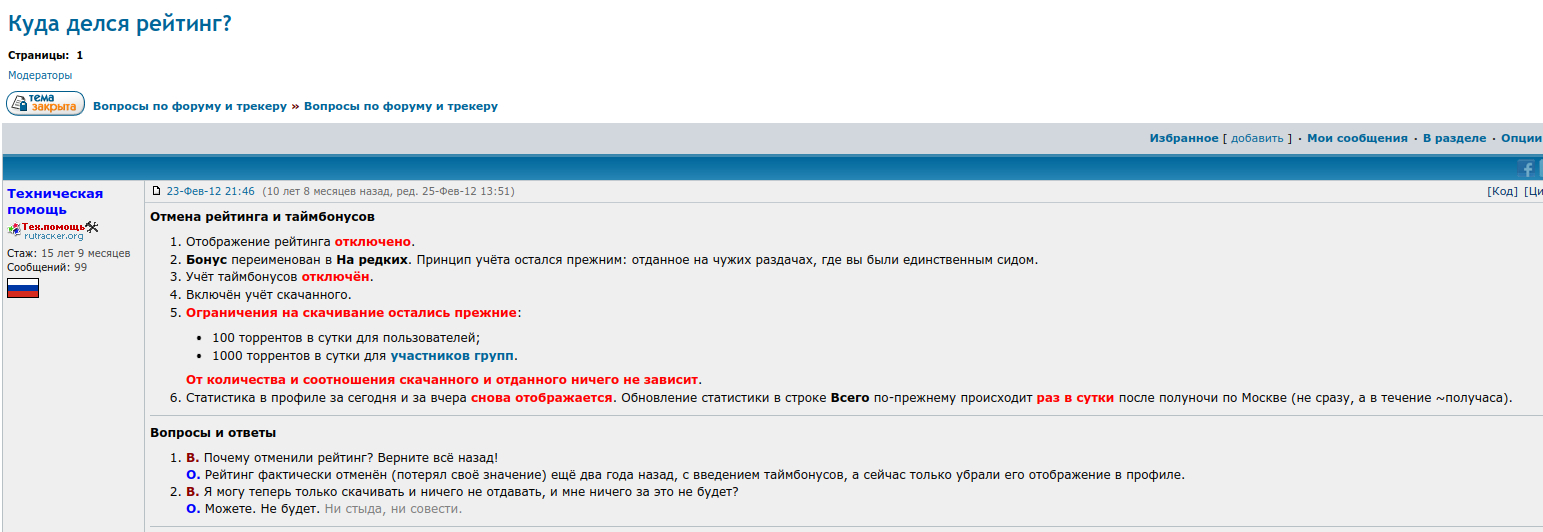This screenshot has width=1543, height=532.
Task: Open the Модераторы link
Action: tap(40, 75)
